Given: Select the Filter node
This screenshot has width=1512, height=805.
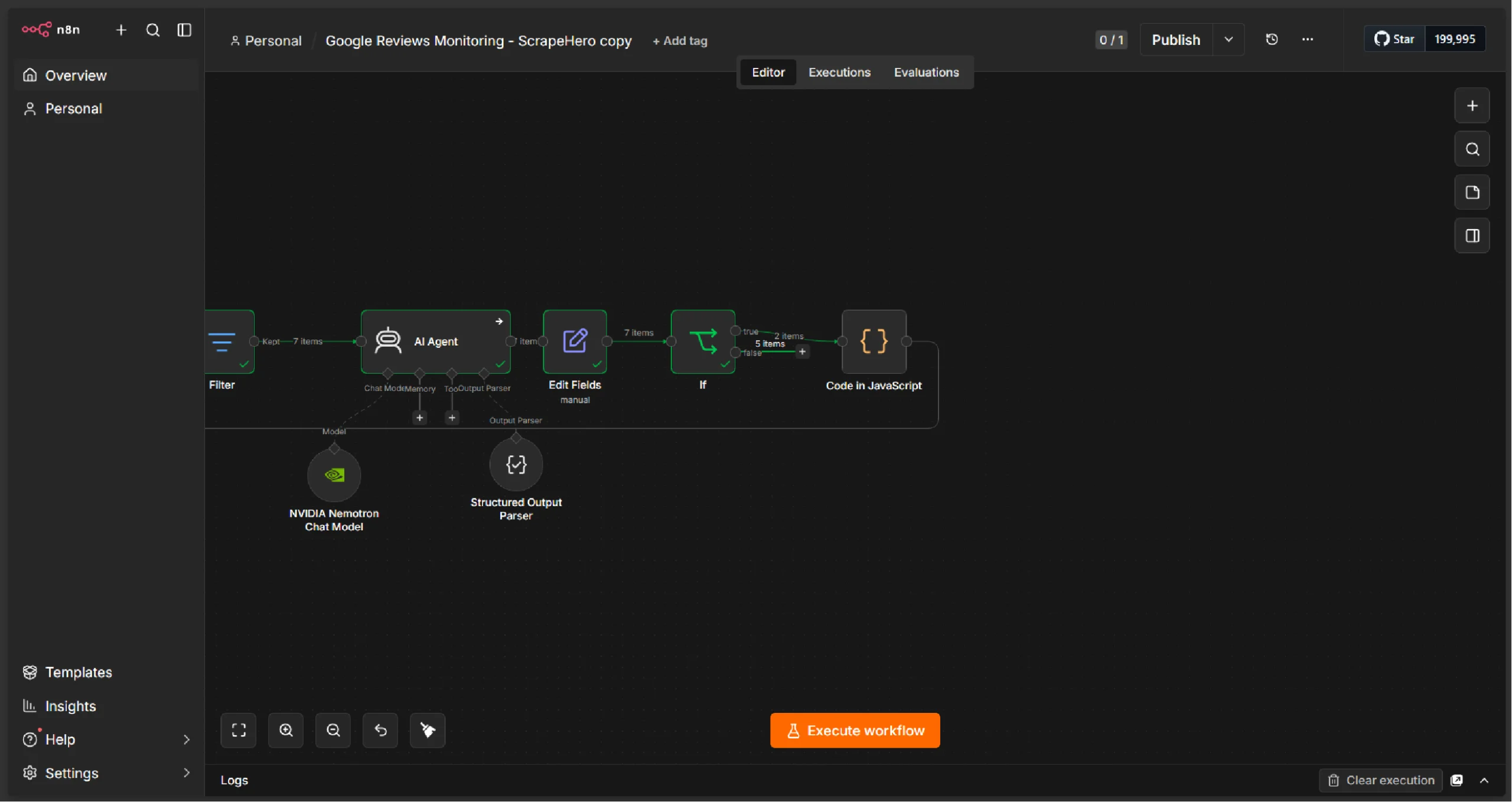Looking at the screenshot, I should pos(230,342).
